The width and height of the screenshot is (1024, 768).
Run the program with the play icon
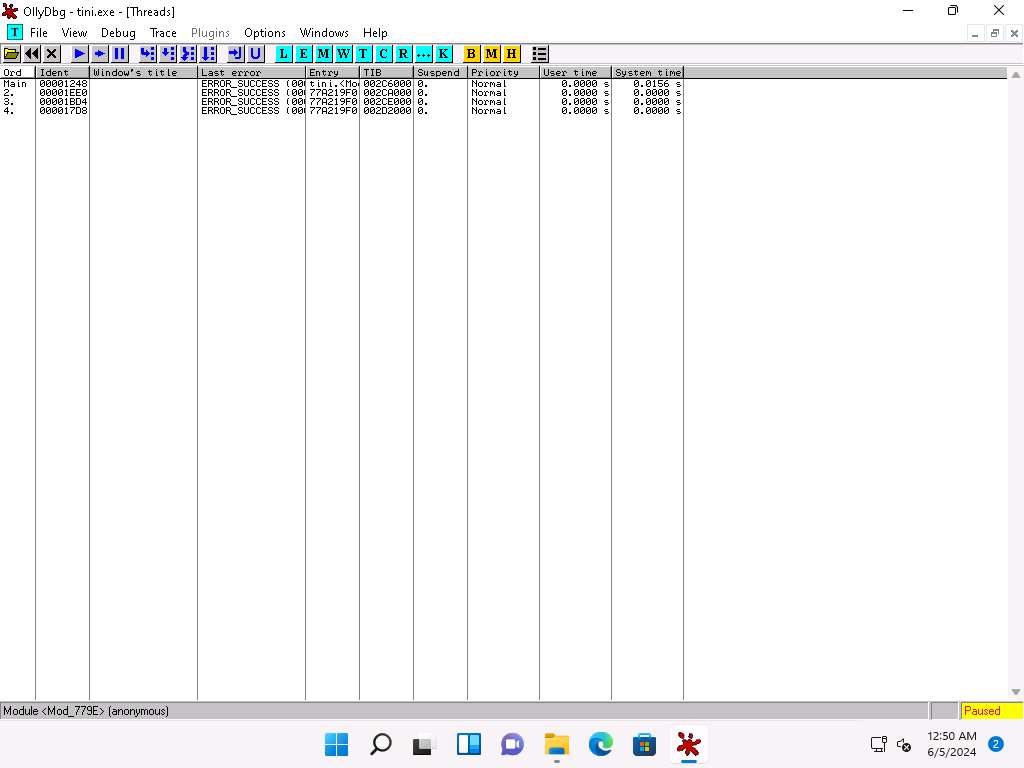click(x=80, y=53)
